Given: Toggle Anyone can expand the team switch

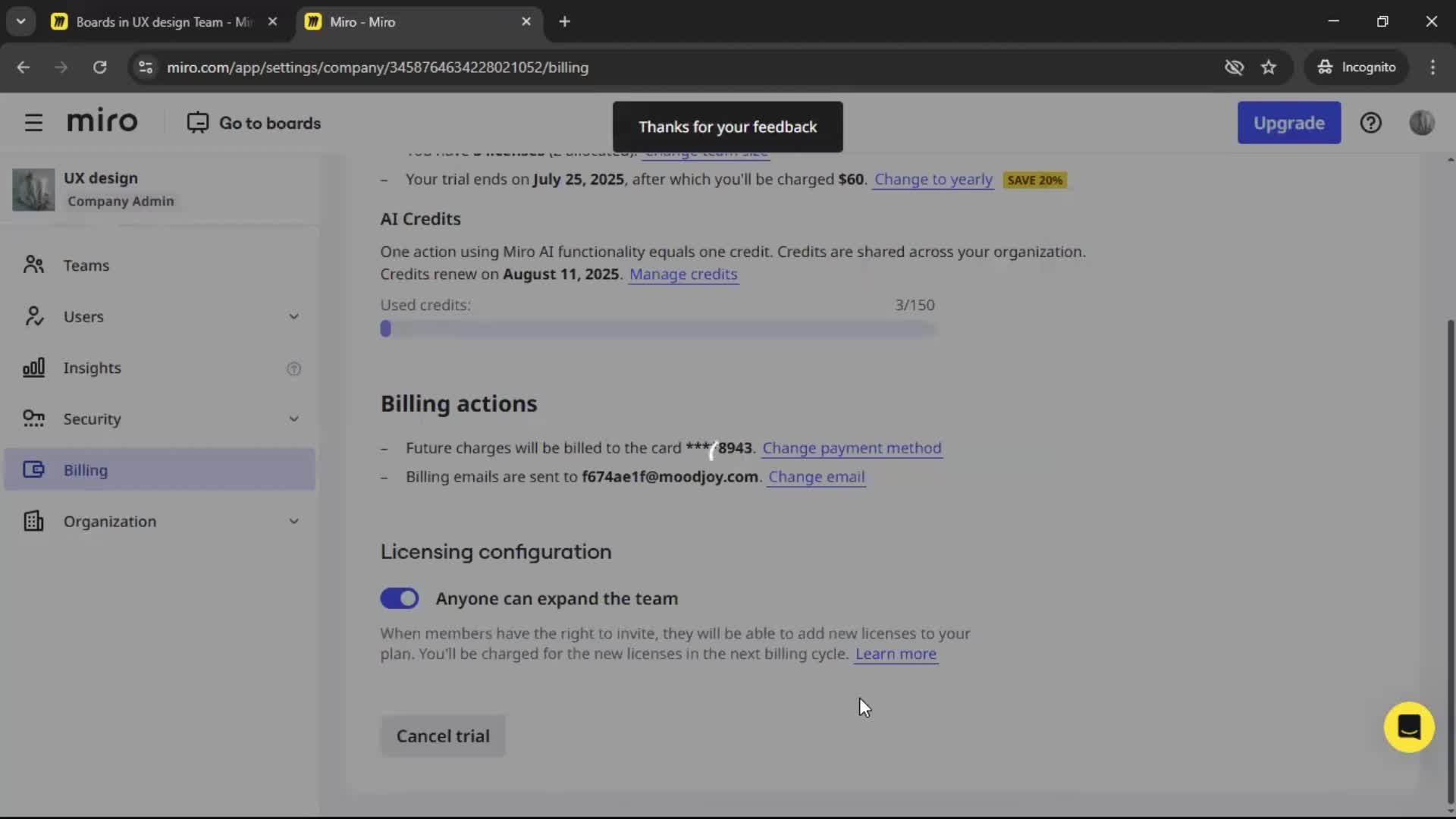Looking at the screenshot, I should click(x=399, y=598).
